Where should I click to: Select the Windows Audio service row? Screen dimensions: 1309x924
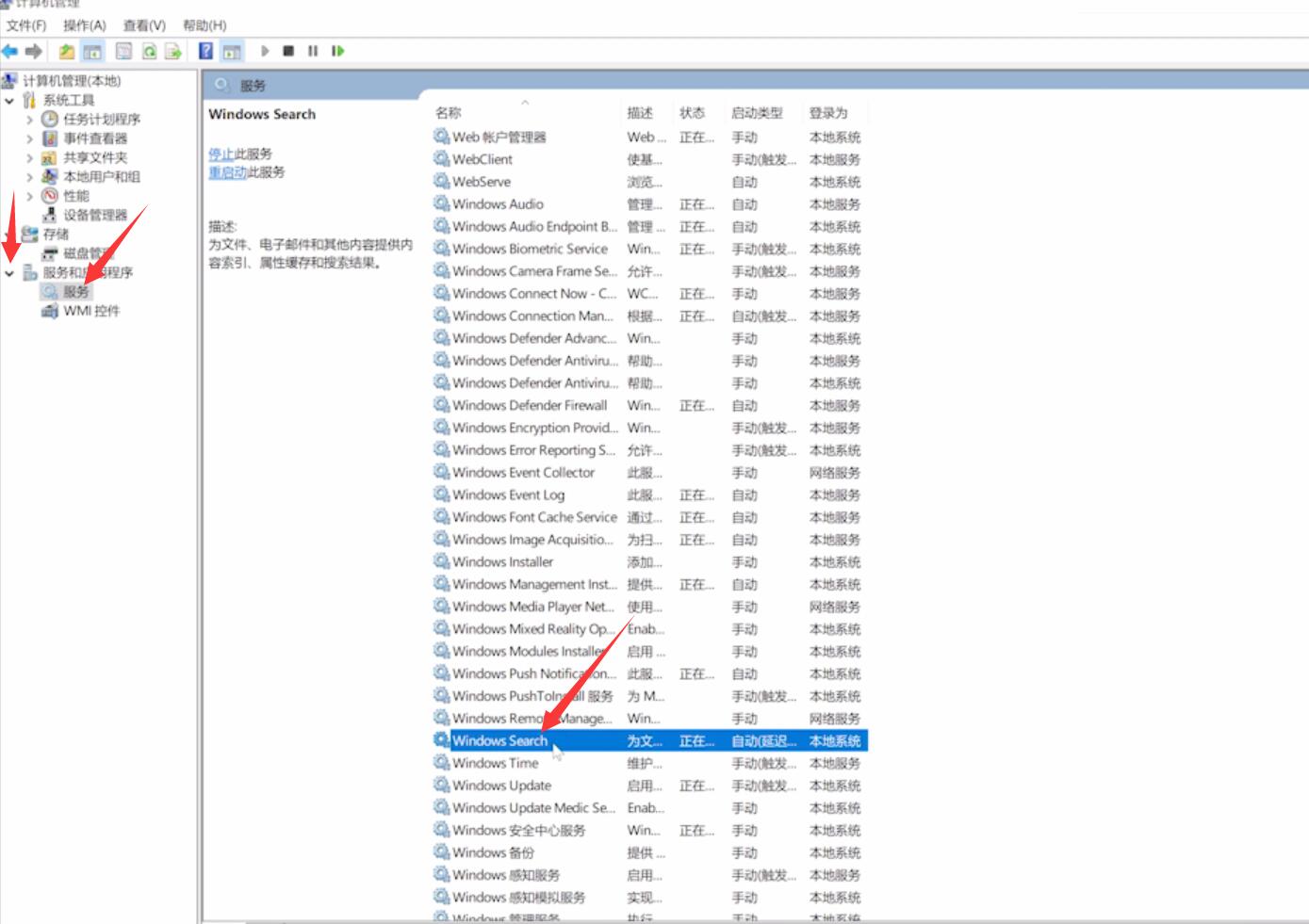pyautogui.click(x=648, y=204)
